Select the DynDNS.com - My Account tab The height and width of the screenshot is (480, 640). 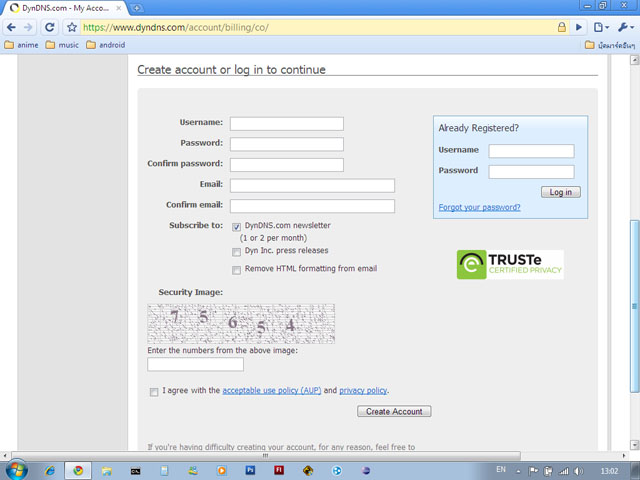coord(65,8)
